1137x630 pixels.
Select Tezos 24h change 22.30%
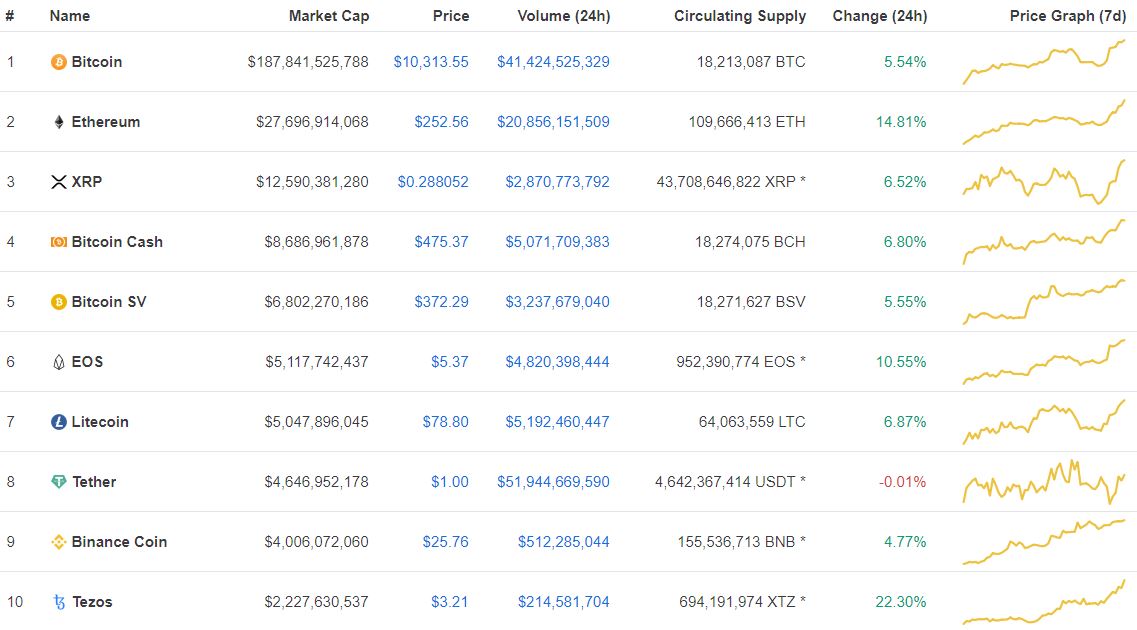click(901, 602)
